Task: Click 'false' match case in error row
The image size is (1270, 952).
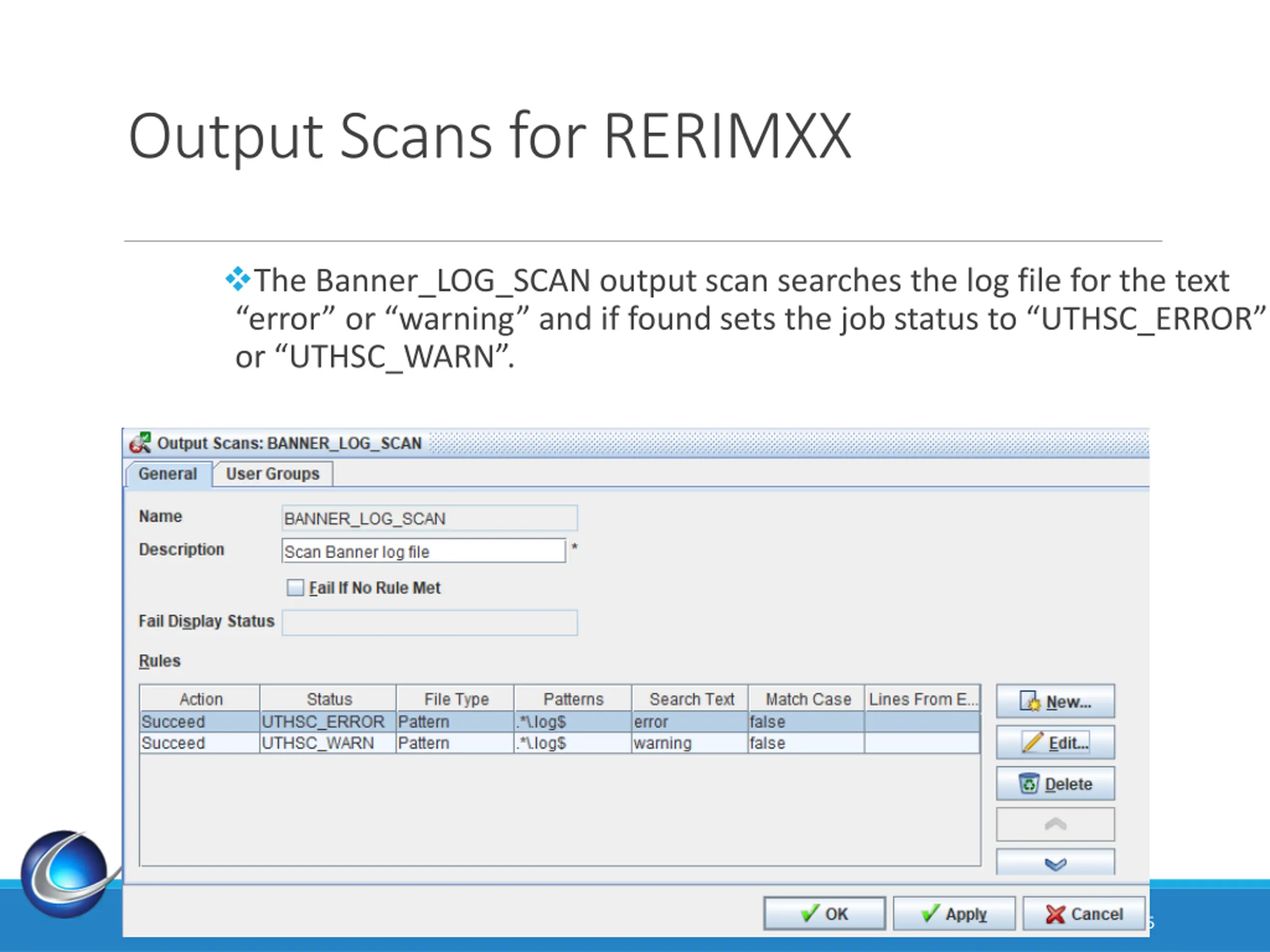Action: (x=807, y=721)
